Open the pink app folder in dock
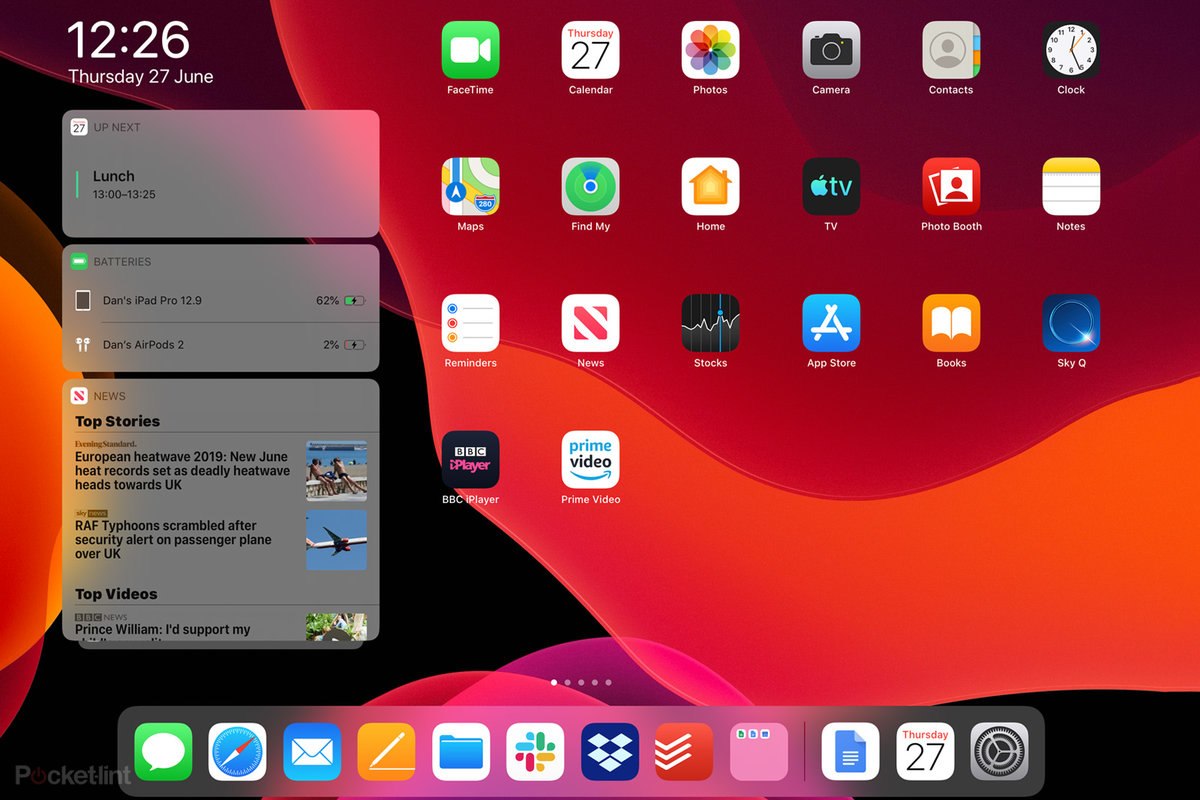1200x800 pixels. [x=759, y=752]
